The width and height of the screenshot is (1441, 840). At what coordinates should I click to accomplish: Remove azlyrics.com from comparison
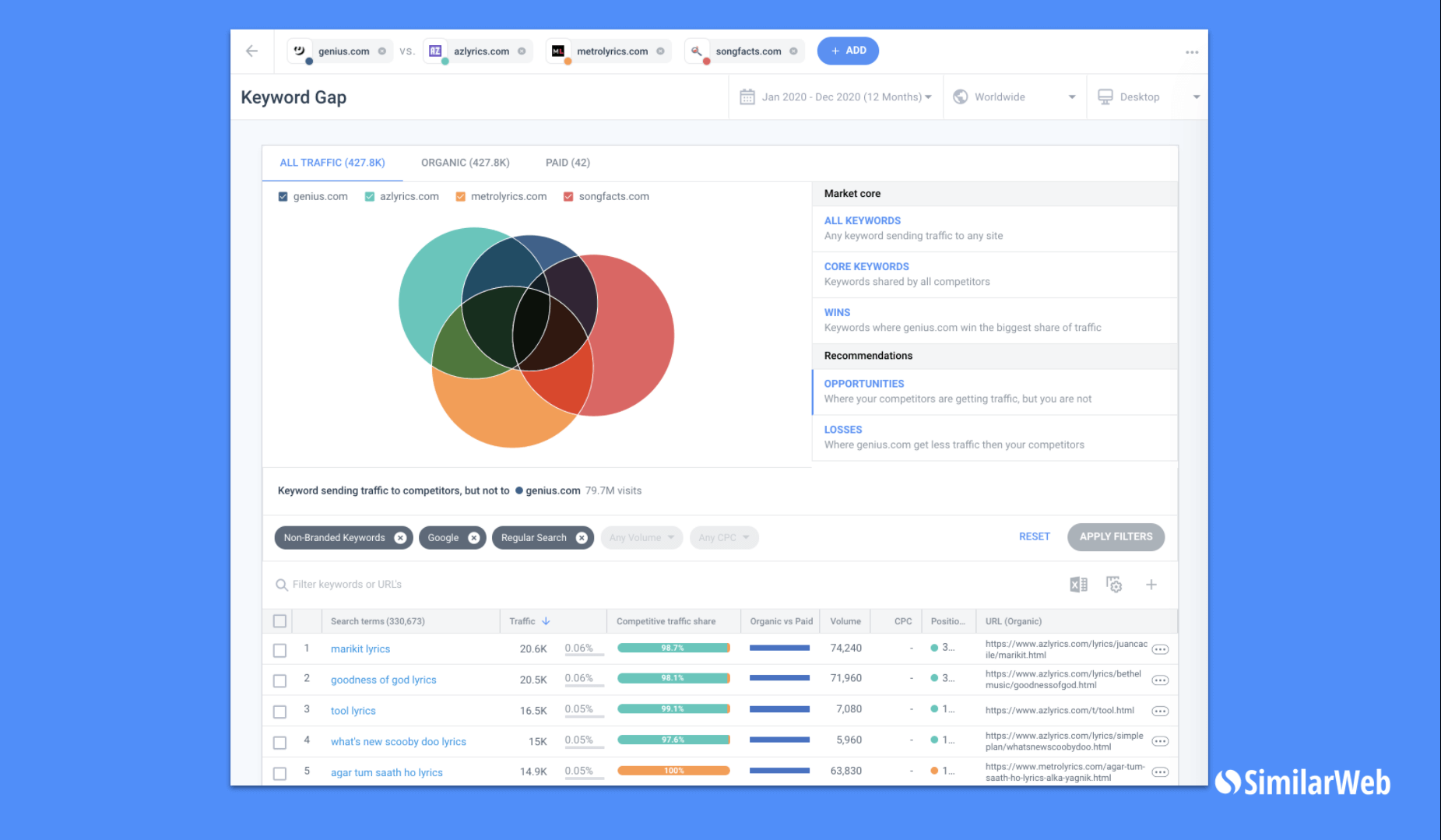pos(522,51)
